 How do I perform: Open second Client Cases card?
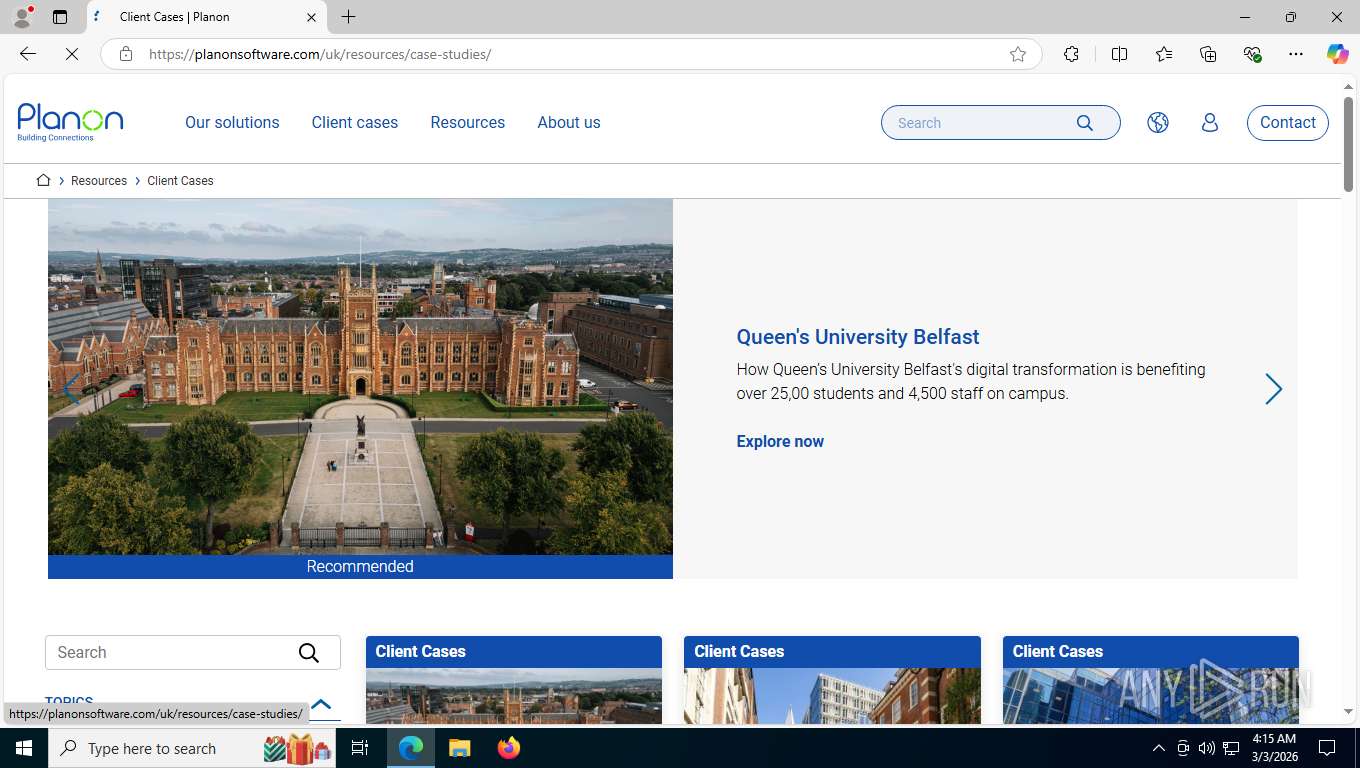(x=832, y=680)
